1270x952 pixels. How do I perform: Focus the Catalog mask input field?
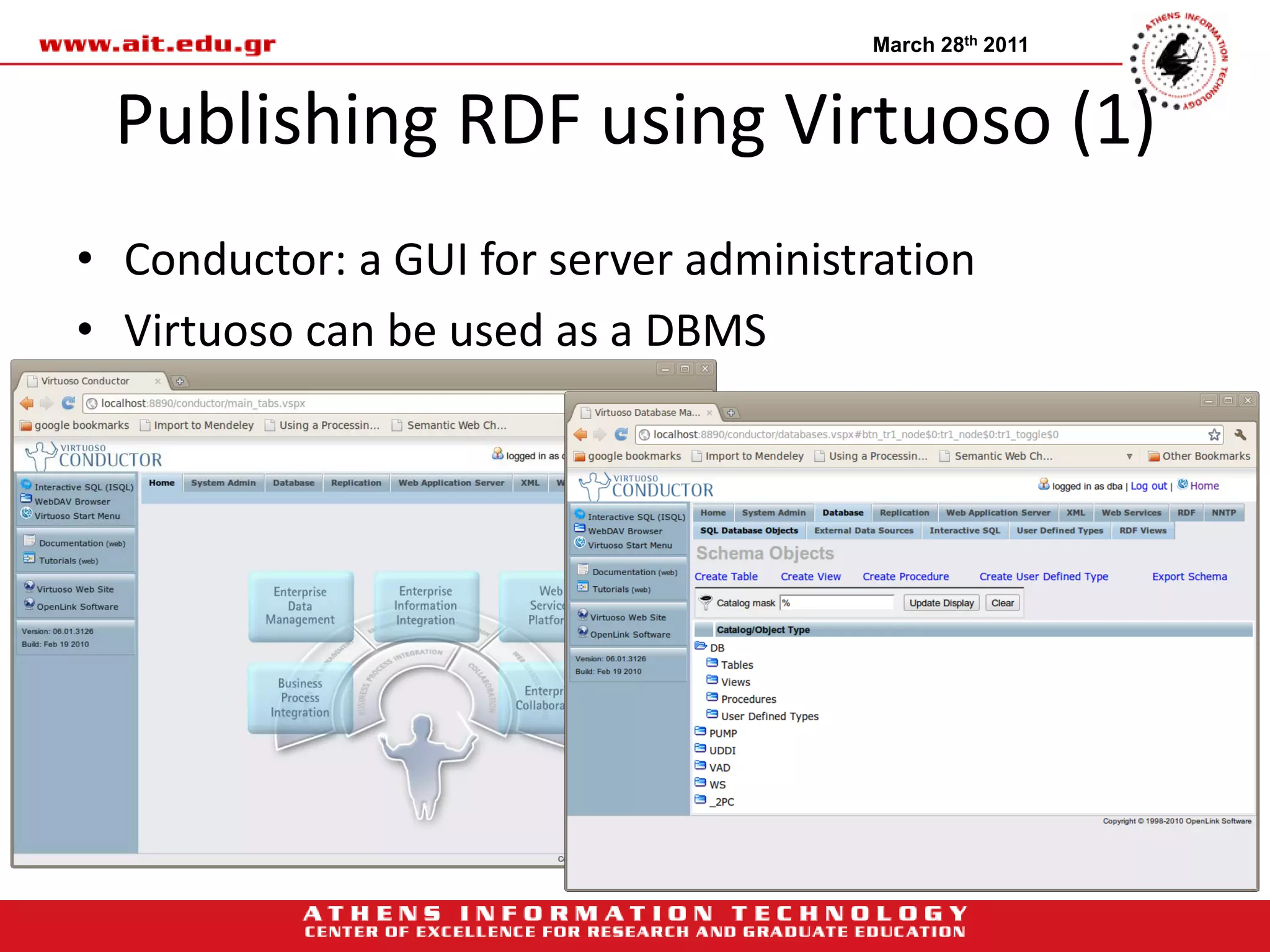coord(836,603)
